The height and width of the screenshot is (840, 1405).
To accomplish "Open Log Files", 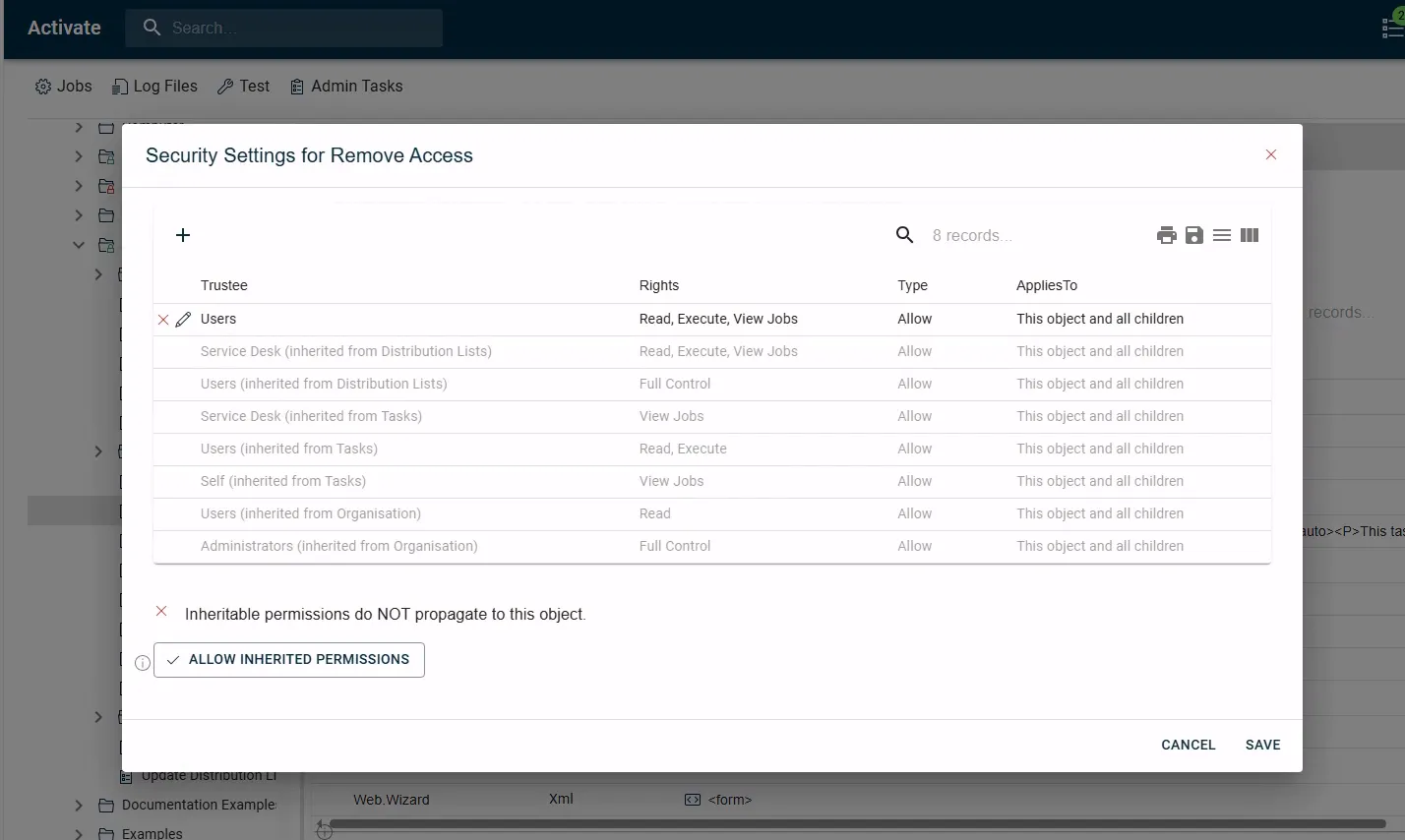I will coord(154,87).
